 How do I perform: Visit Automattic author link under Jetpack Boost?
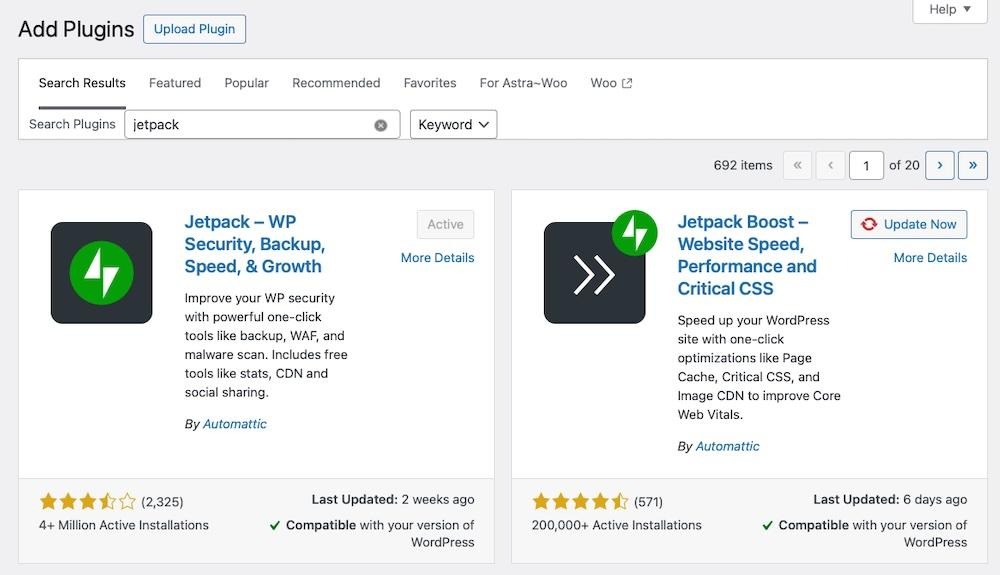[x=728, y=446]
